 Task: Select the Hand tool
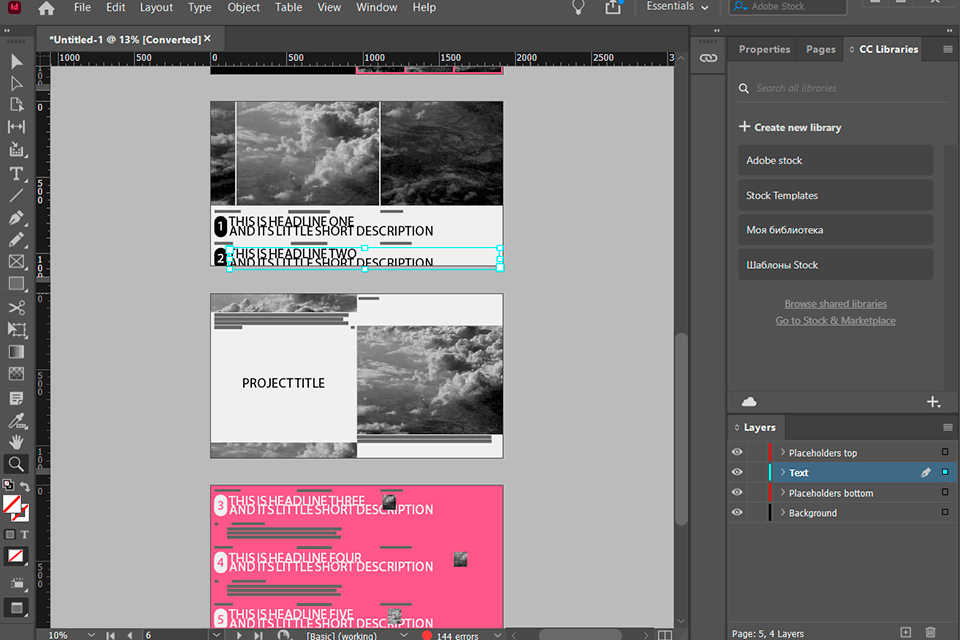(x=17, y=442)
